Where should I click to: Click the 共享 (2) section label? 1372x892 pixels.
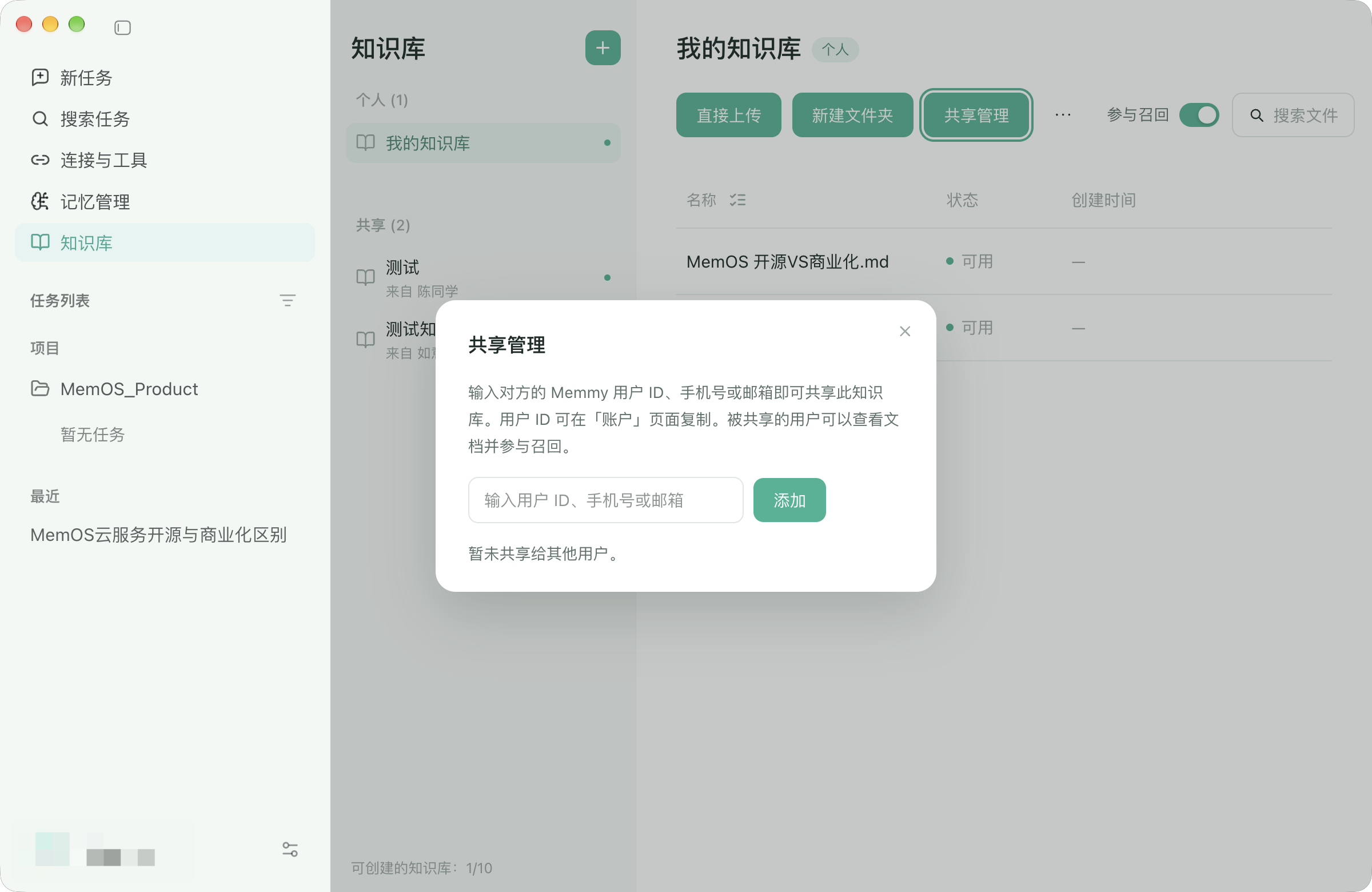click(x=383, y=225)
